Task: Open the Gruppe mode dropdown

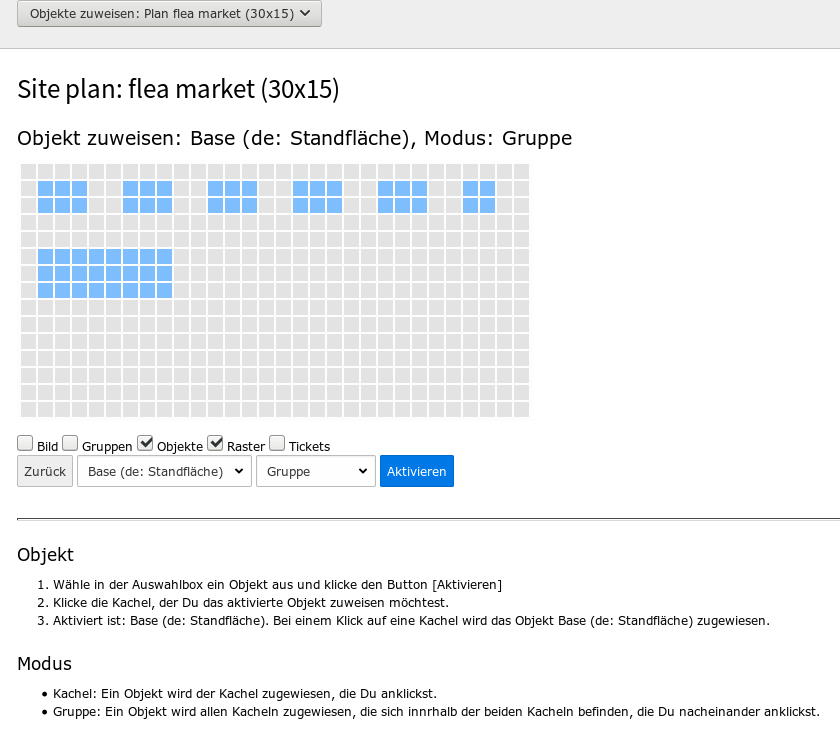Action: coord(316,471)
